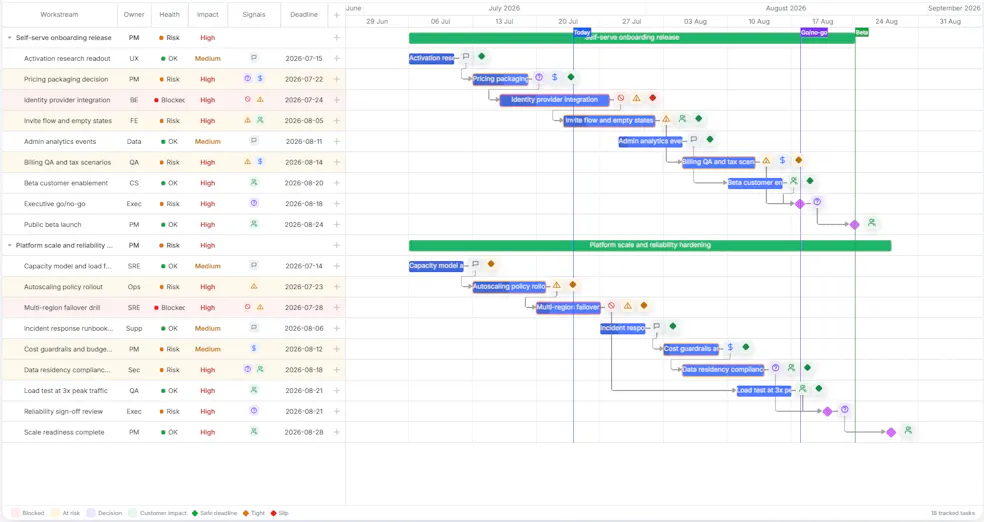This screenshot has width=984, height=522.
Task: Click people signal icon in Invite flow row
Action: 260,120
